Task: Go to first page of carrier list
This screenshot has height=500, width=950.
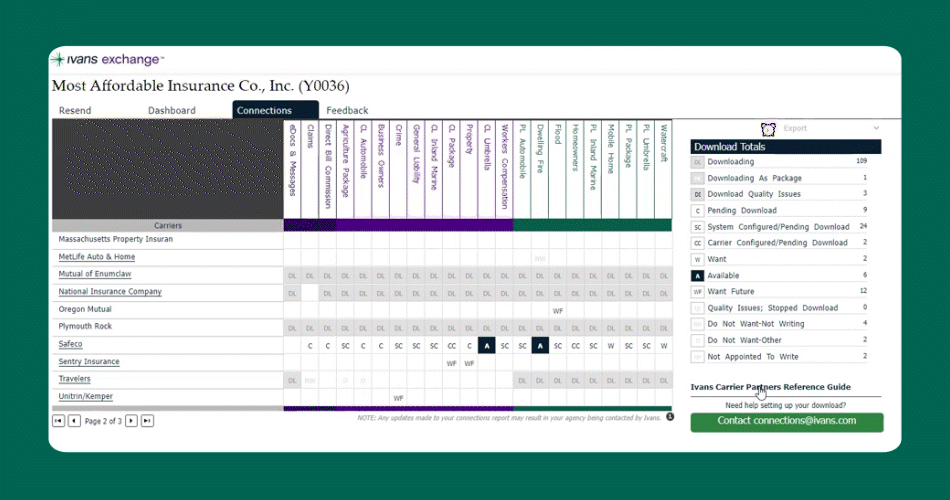Action: coord(59,421)
